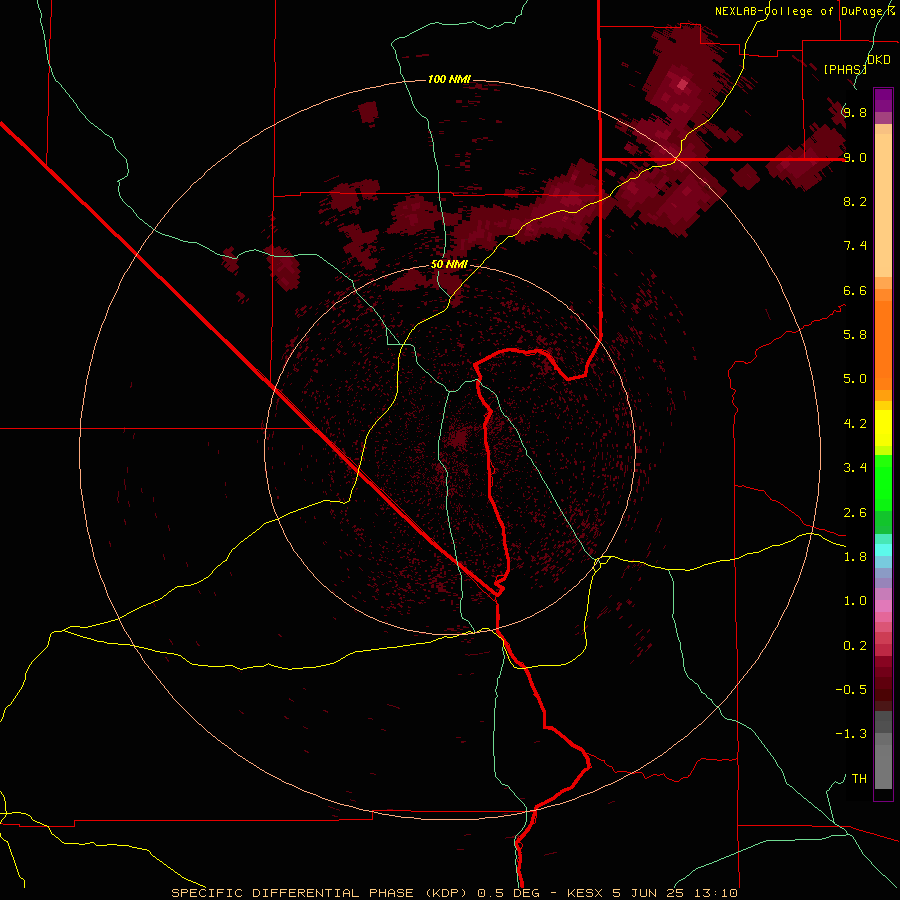This screenshot has height=900, width=900.
Task: Pick the light peach color bar segment
Action: point(883,205)
